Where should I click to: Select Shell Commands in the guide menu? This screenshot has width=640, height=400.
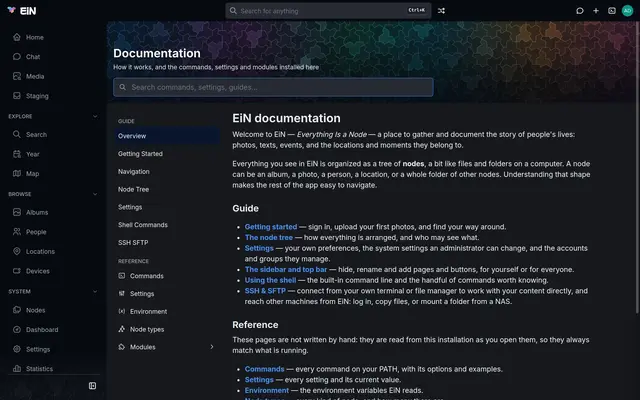167,225
